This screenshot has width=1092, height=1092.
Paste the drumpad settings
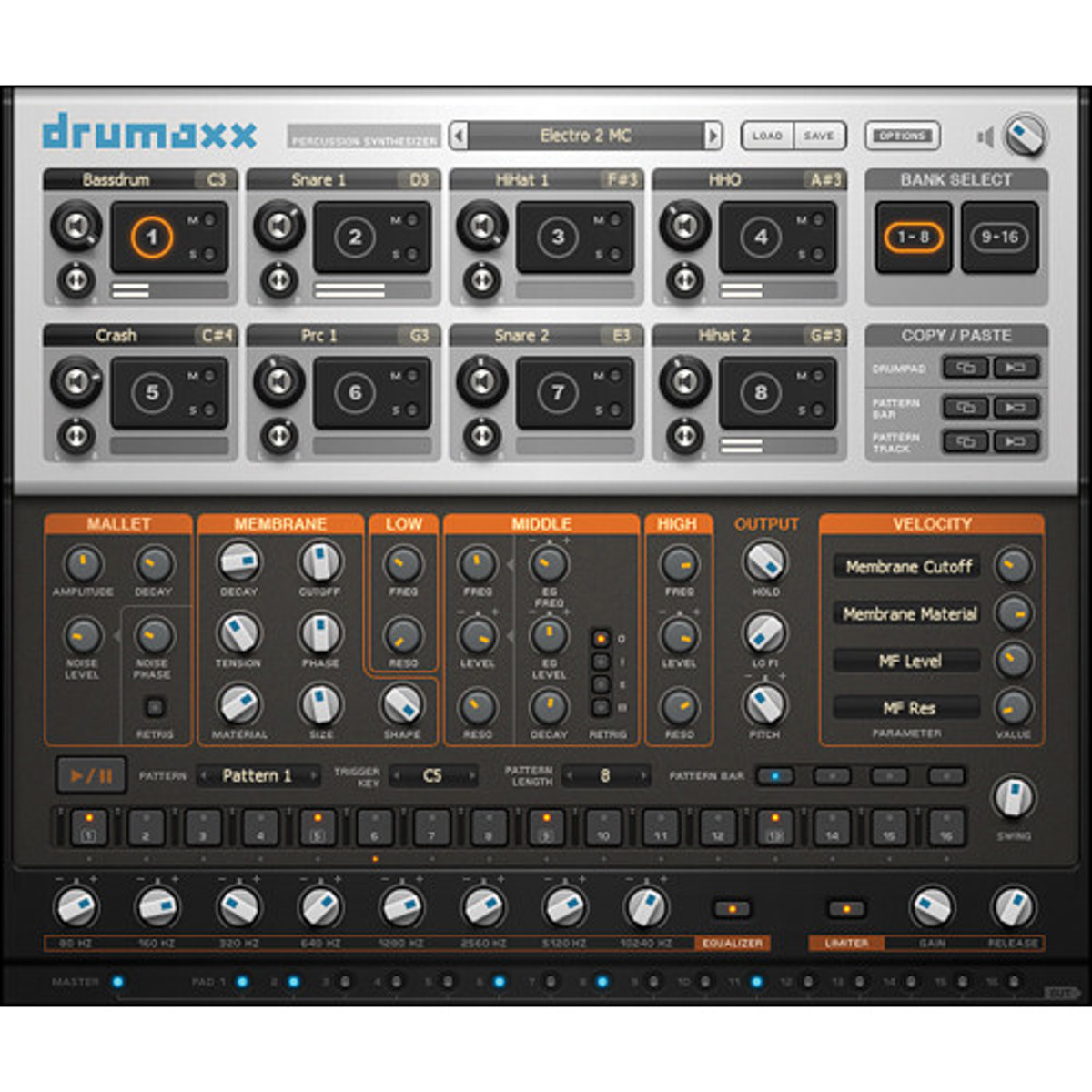[x=1015, y=368]
